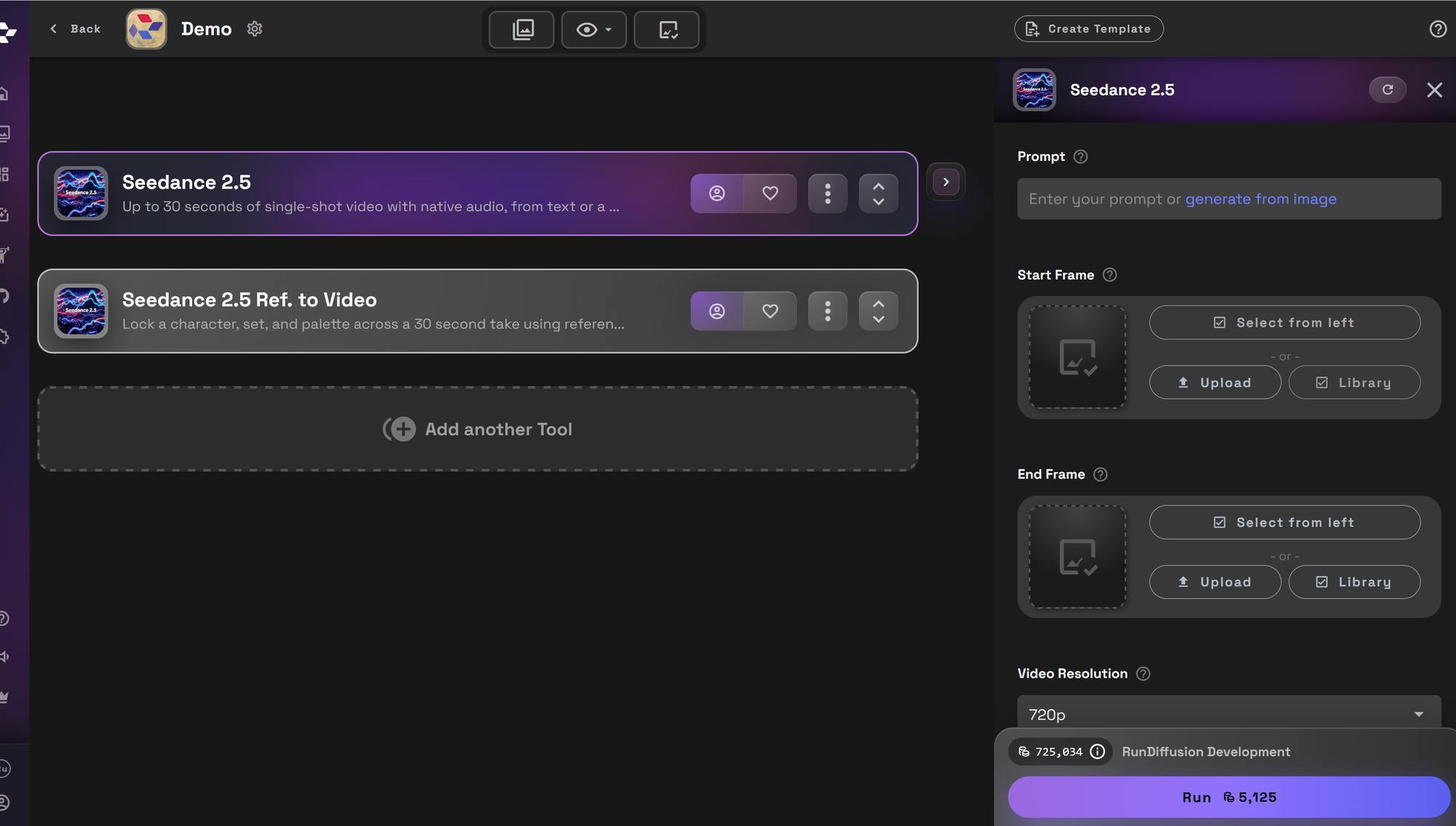The width and height of the screenshot is (1456, 826).
Task: Click the Prompt input field
Action: point(1229,199)
